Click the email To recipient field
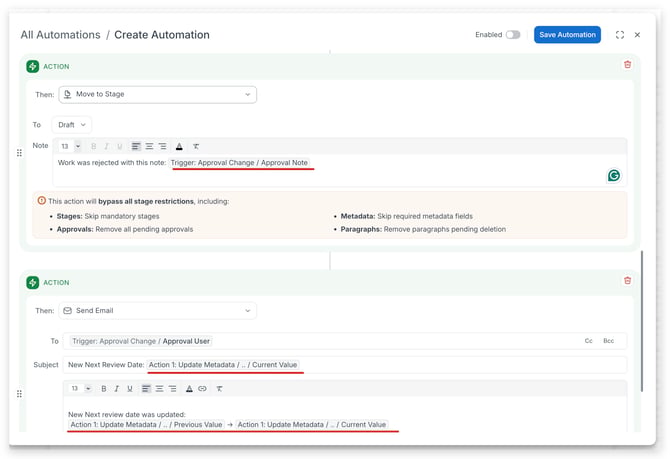Viewport: 670px width, 459px height. coord(345,341)
